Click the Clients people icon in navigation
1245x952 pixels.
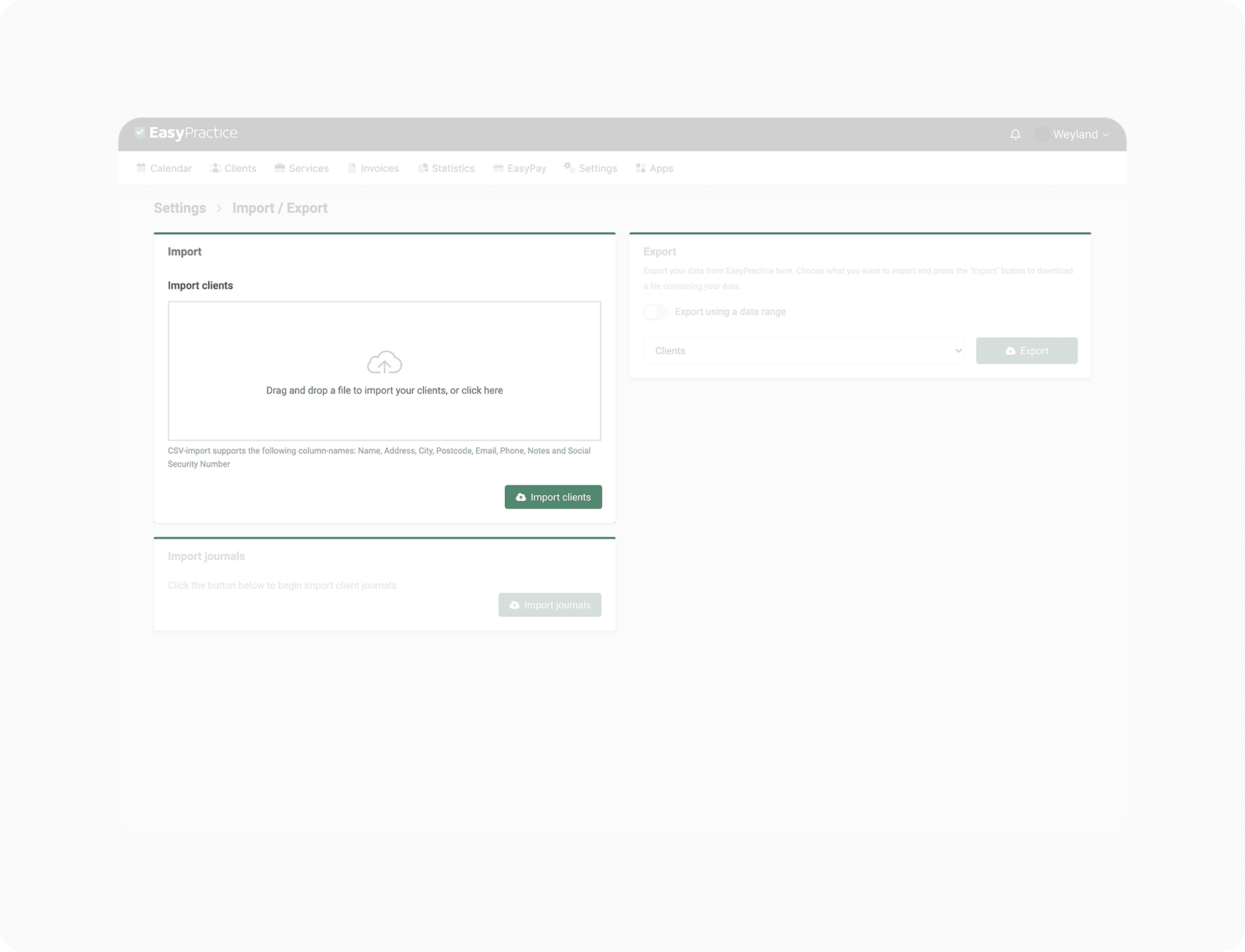[x=215, y=168]
